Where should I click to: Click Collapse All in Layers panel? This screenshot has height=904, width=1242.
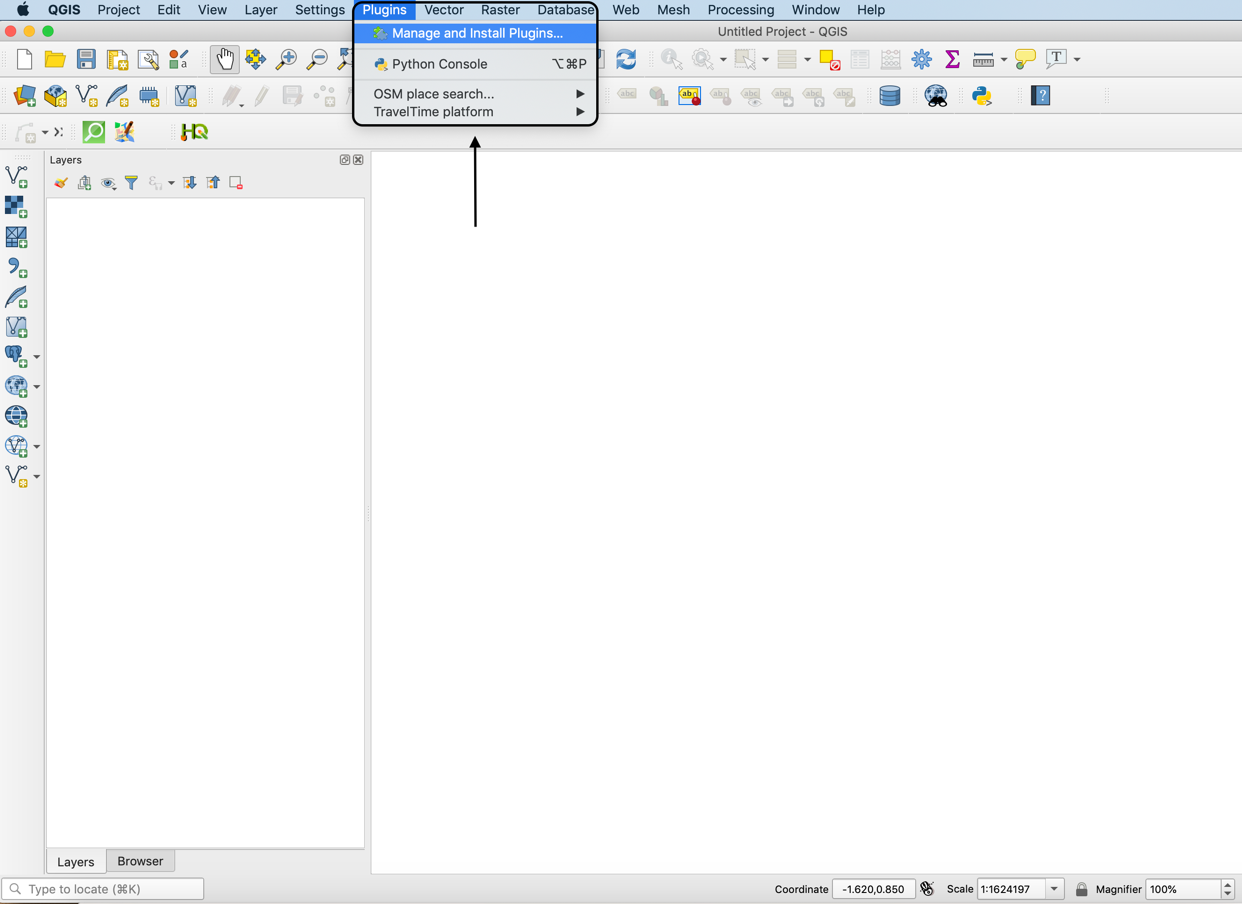tap(213, 183)
